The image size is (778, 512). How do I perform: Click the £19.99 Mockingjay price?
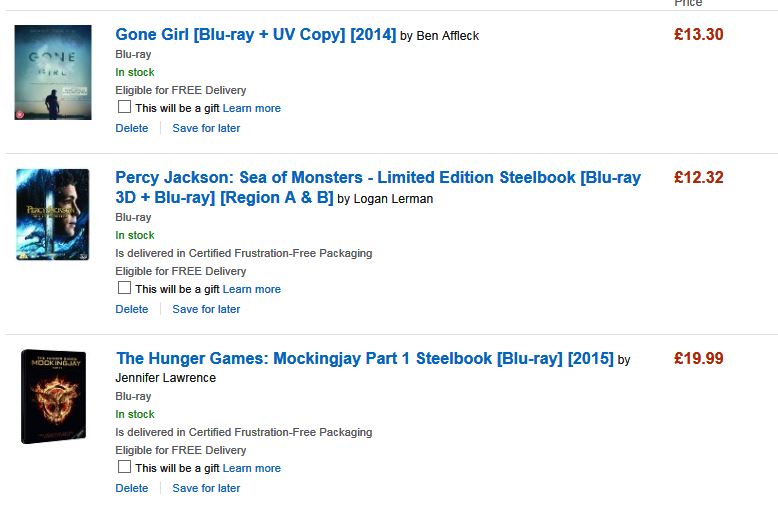tap(698, 359)
